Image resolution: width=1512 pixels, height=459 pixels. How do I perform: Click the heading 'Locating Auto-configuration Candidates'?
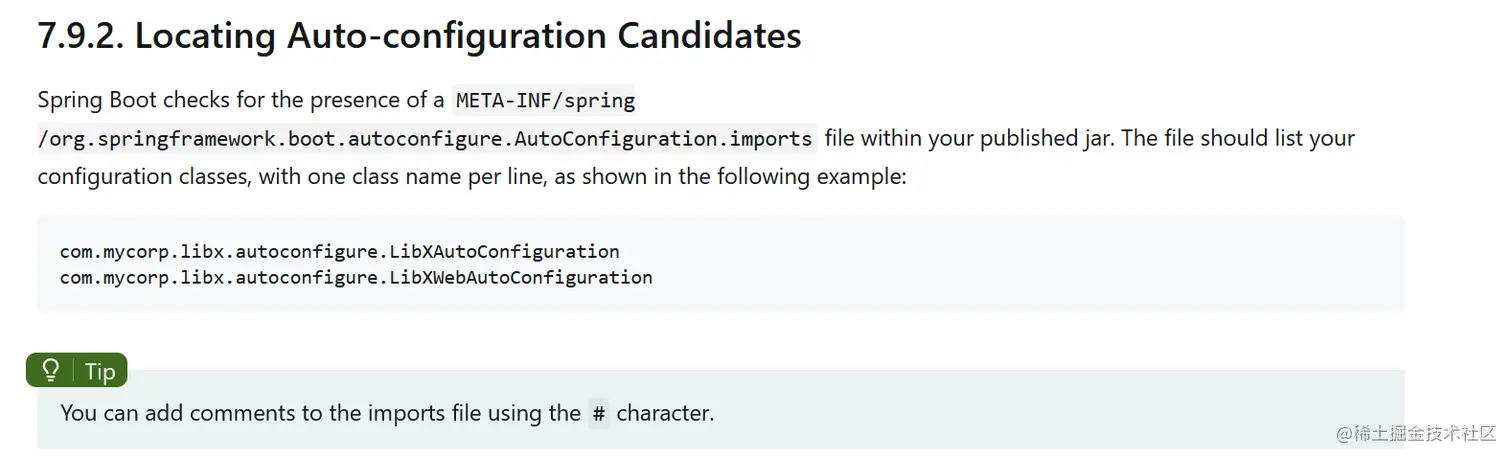tap(468, 36)
